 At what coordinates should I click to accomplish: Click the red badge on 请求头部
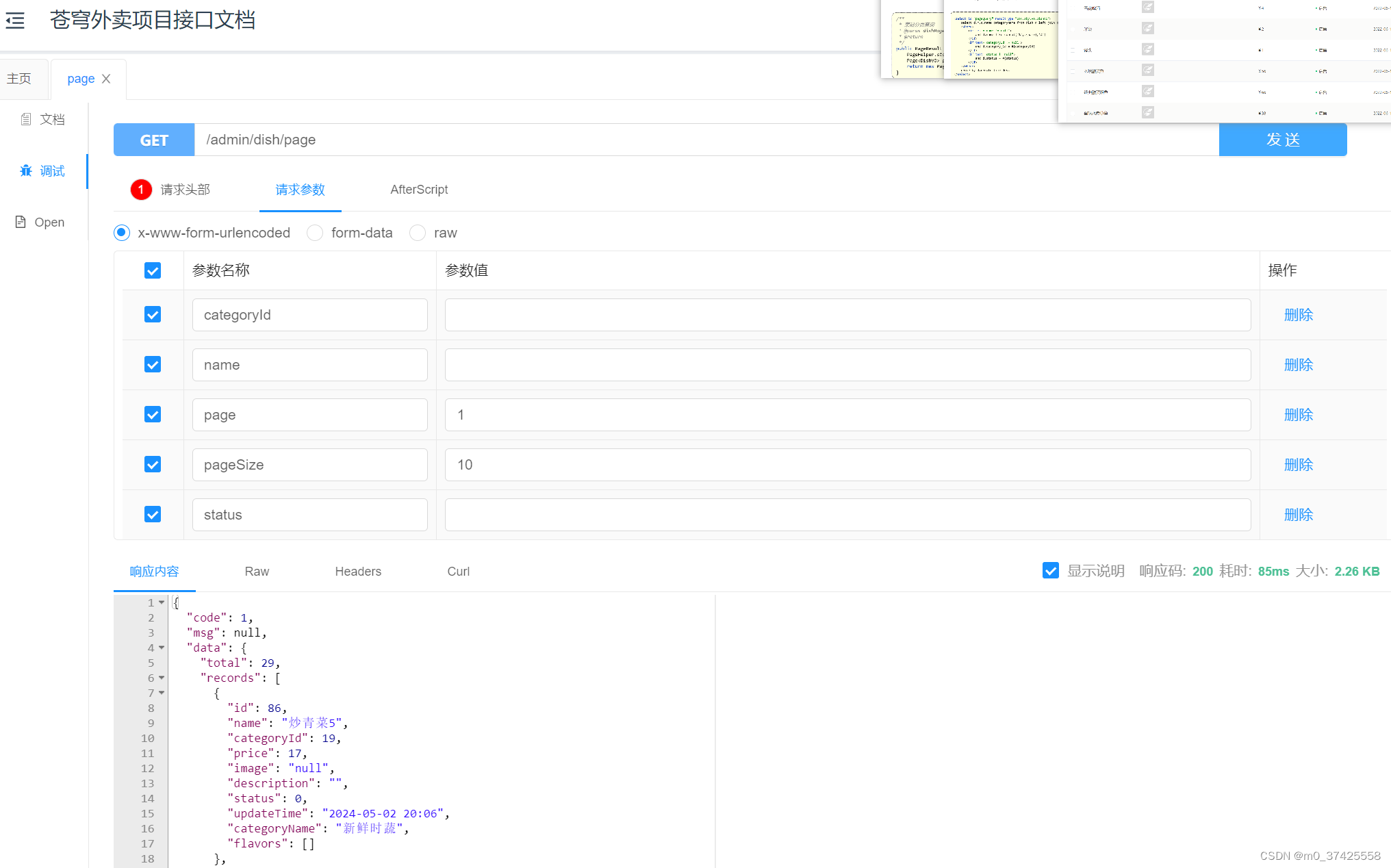click(141, 190)
